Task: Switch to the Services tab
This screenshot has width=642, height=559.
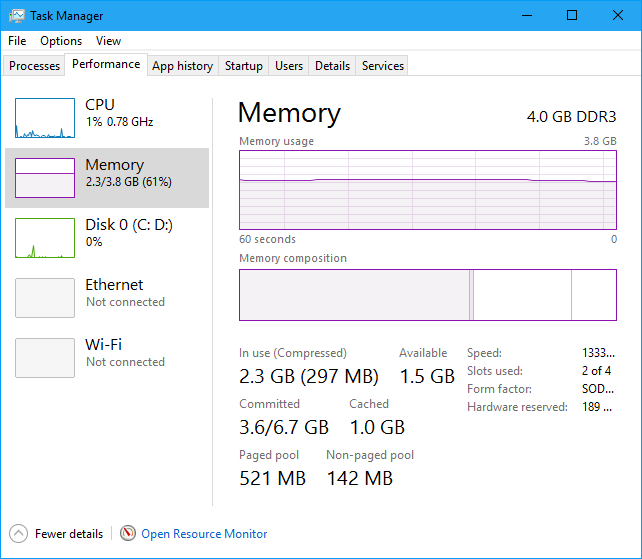Action: point(383,66)
